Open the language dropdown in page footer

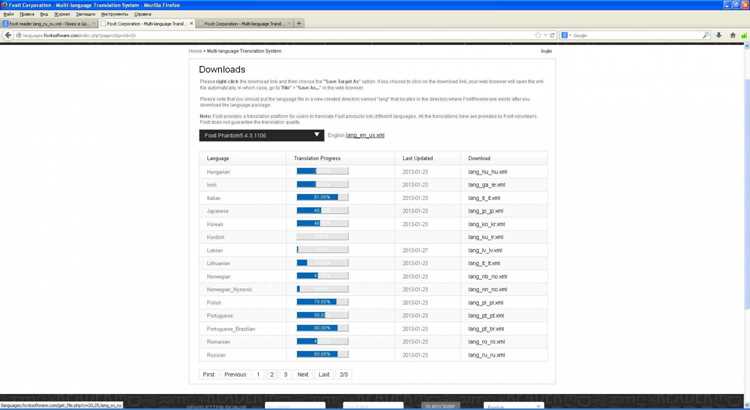514,406
